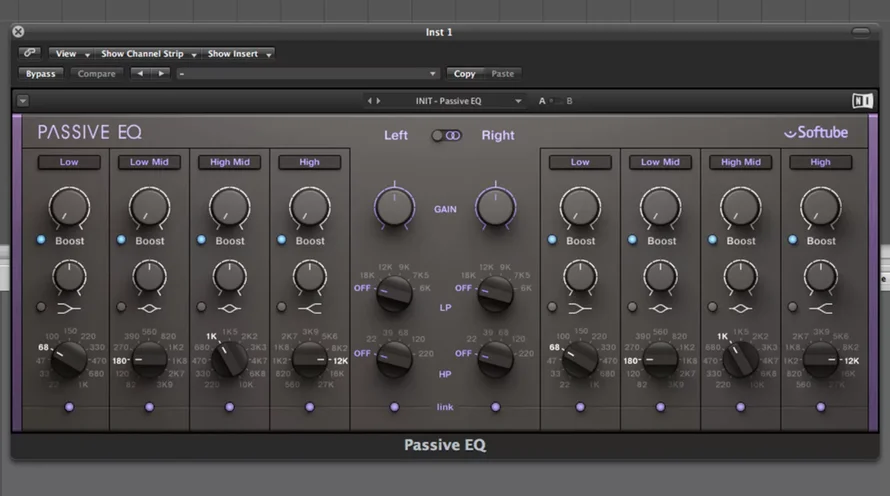Click the right channel High Mid bell shape icon
The image size is (890, 496).
point(740,309)
